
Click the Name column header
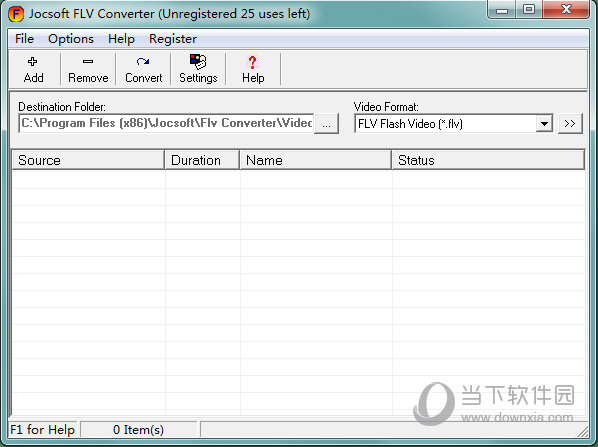316,160
